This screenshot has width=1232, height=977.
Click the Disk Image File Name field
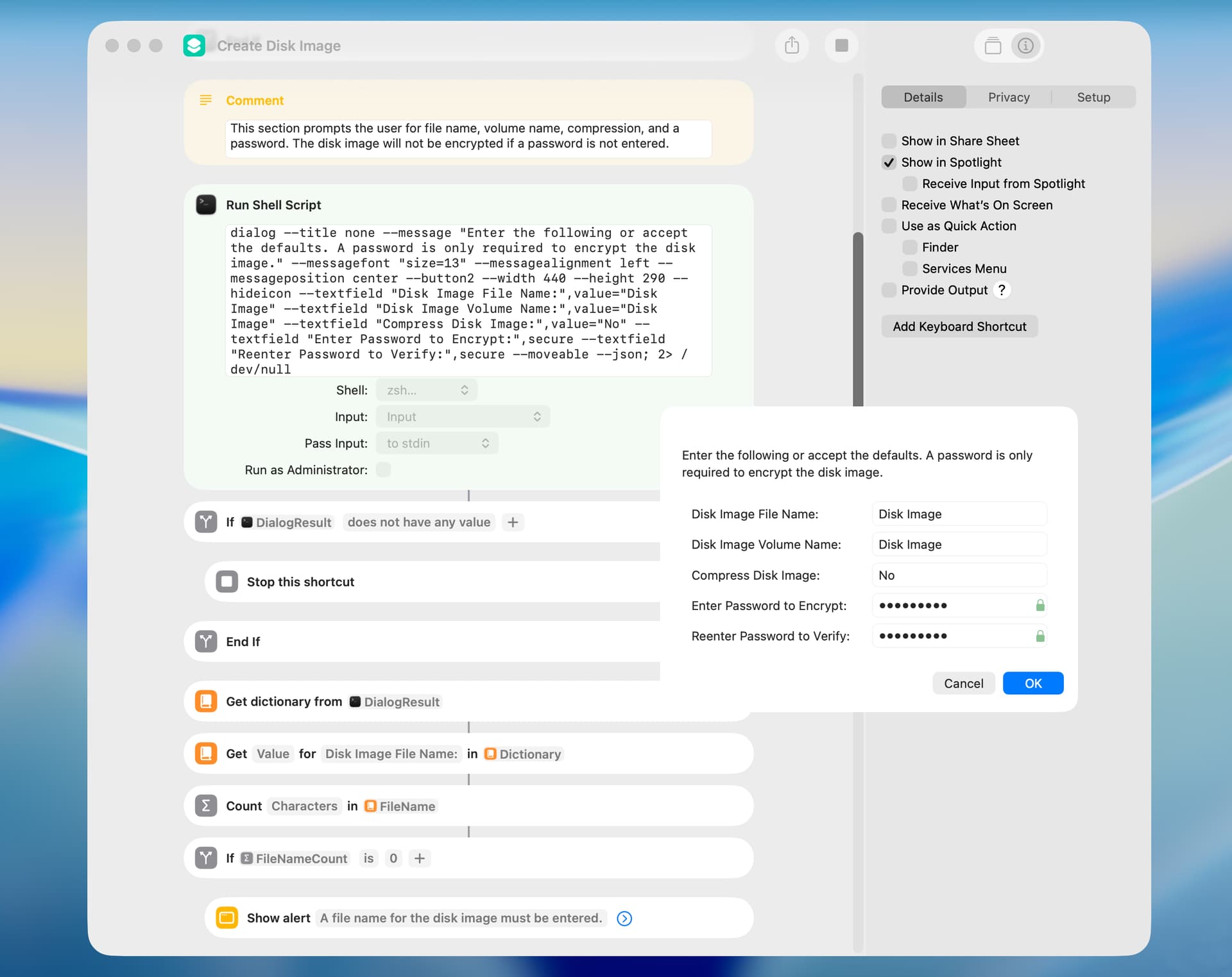959,514
